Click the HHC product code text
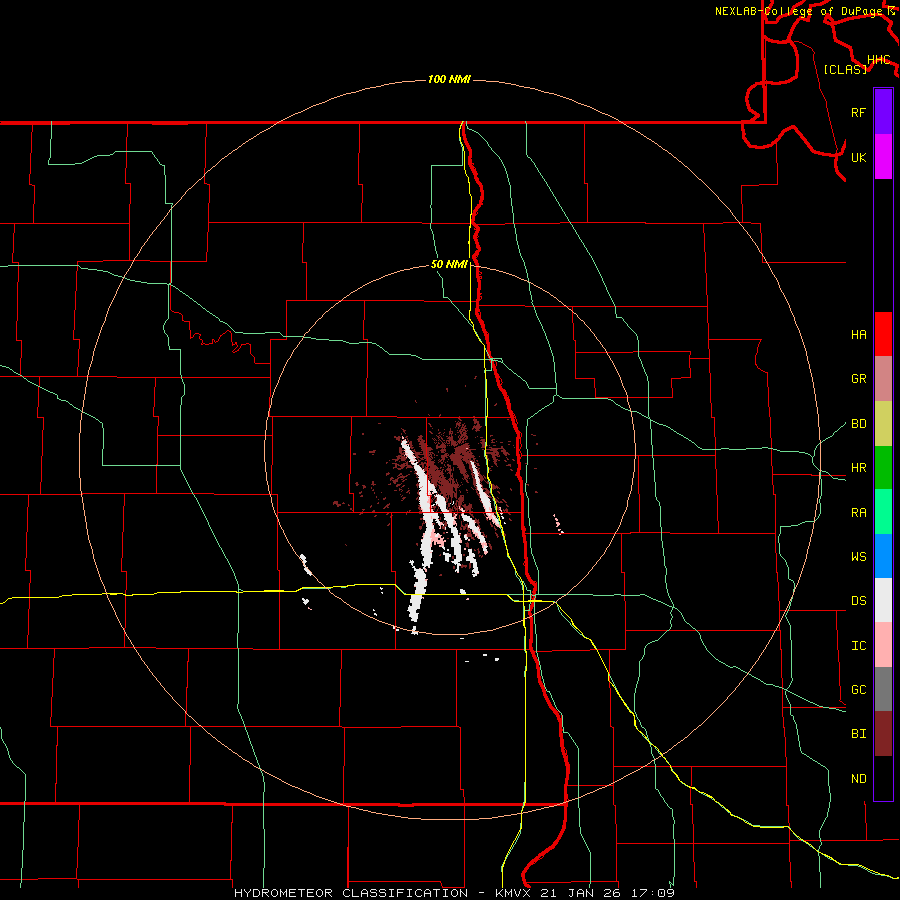Viewport: 900px width, 900px height. 878,60
